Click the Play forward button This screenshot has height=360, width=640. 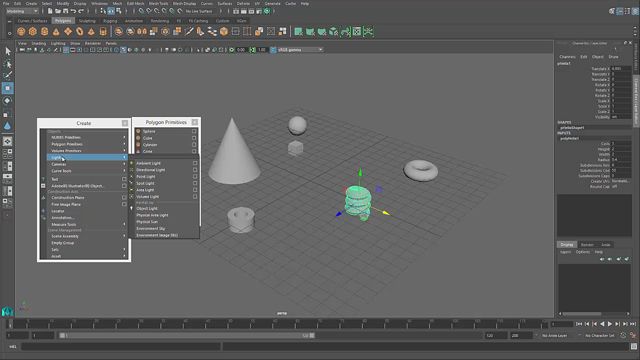pyautogui.click(x=610, y=324)
